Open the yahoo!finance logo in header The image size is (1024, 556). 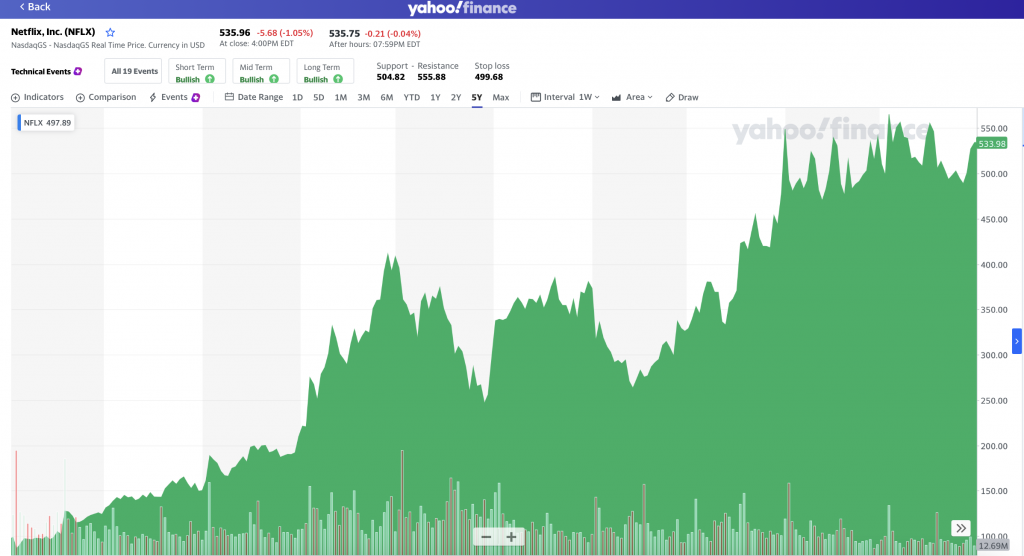point(462,8)
